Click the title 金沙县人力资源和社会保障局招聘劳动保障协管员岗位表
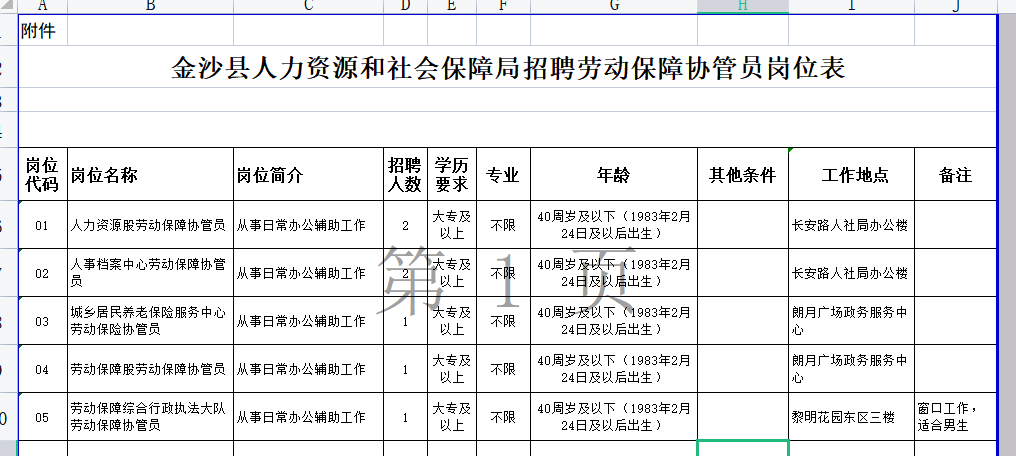This screenshot has width=1016, height=456. [508, 67]
